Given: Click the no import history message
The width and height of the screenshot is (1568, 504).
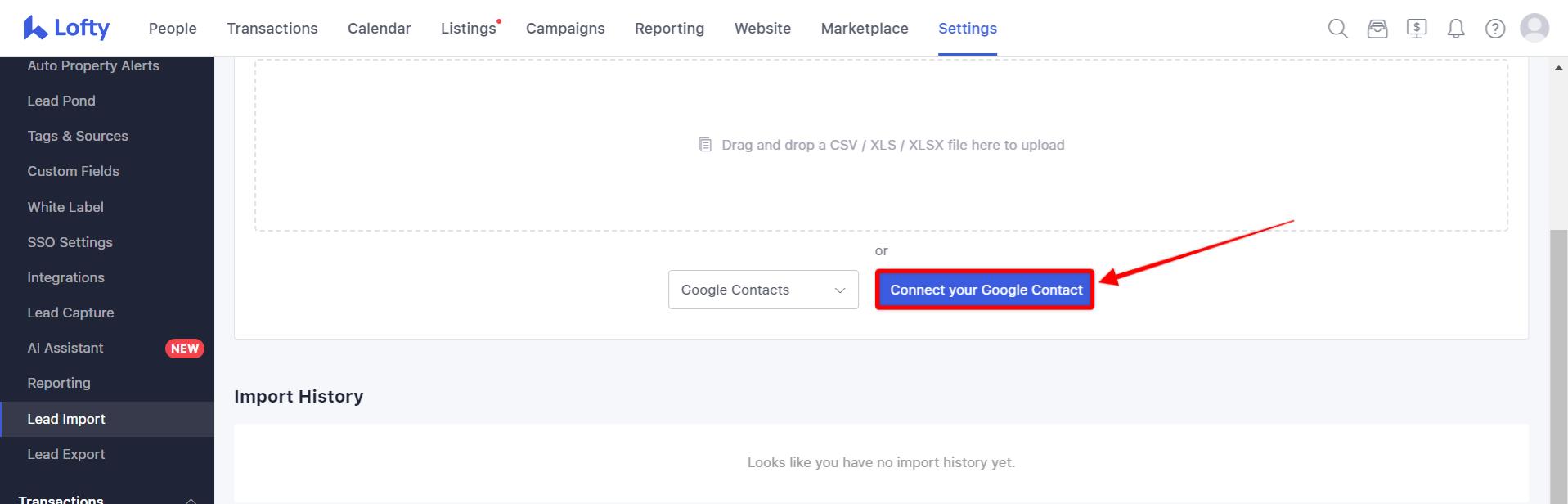Looking at the screenshot, I should point(881,462).
